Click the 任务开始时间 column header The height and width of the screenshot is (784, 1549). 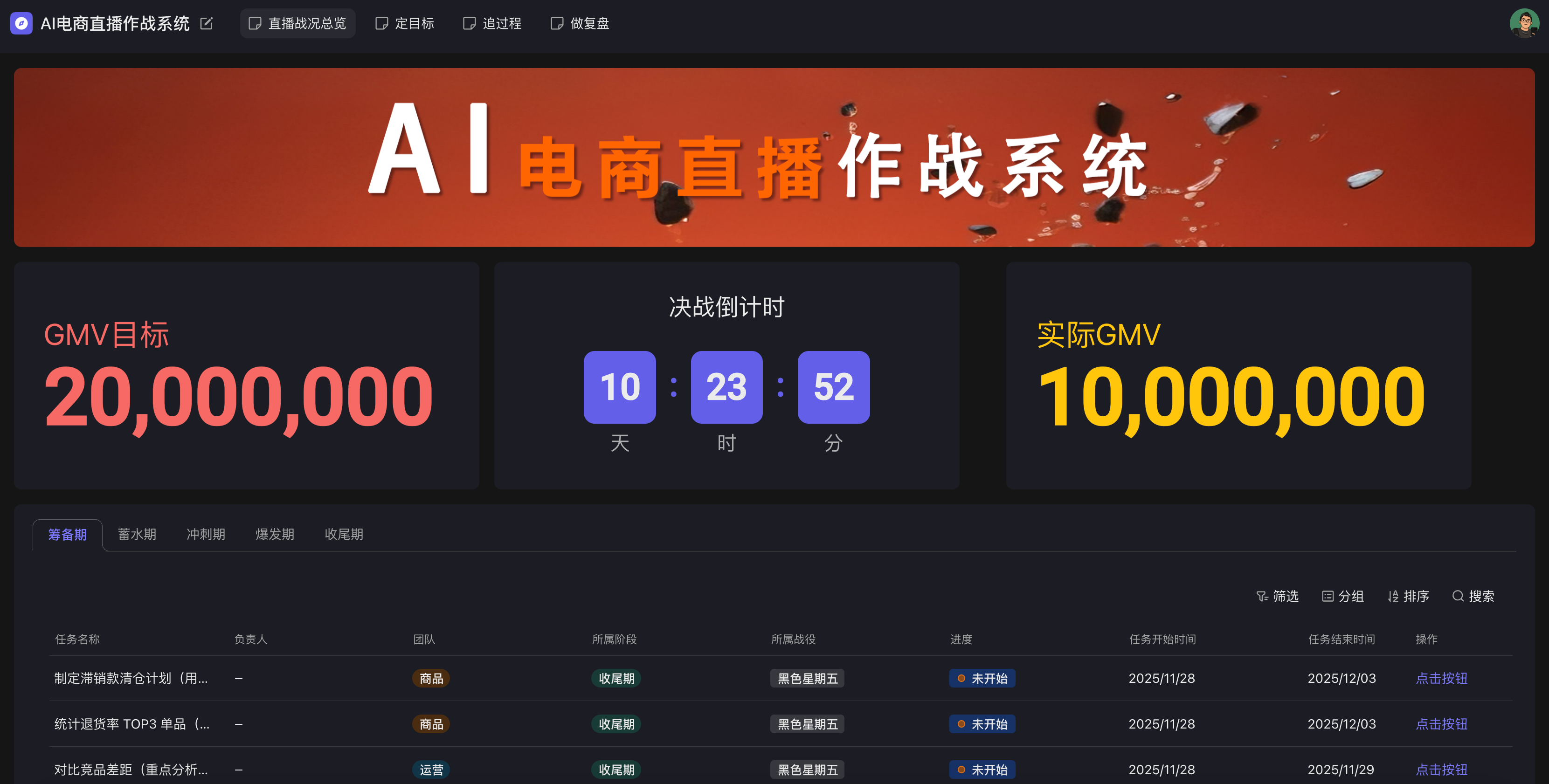point(1162,639)
